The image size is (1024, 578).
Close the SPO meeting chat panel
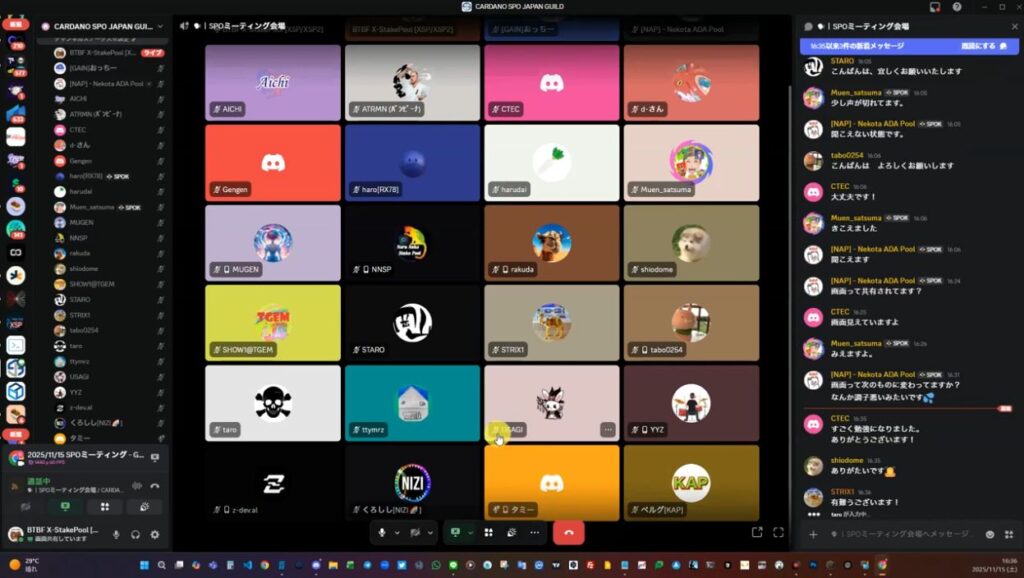1009,26
